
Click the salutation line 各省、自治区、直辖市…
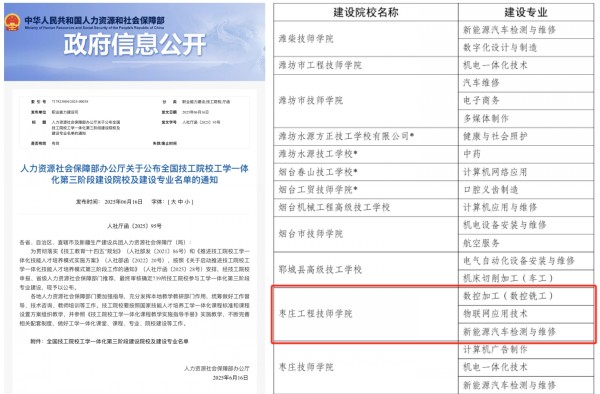coord(106,243)
